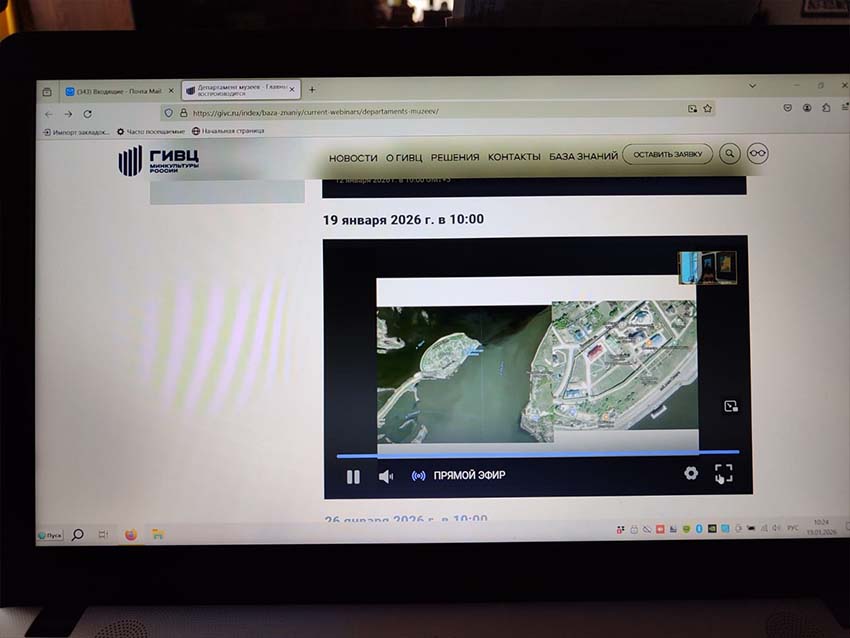The image size is (850, 638).
Task: Open a new browser tab
Action: (x=312, y=90)
